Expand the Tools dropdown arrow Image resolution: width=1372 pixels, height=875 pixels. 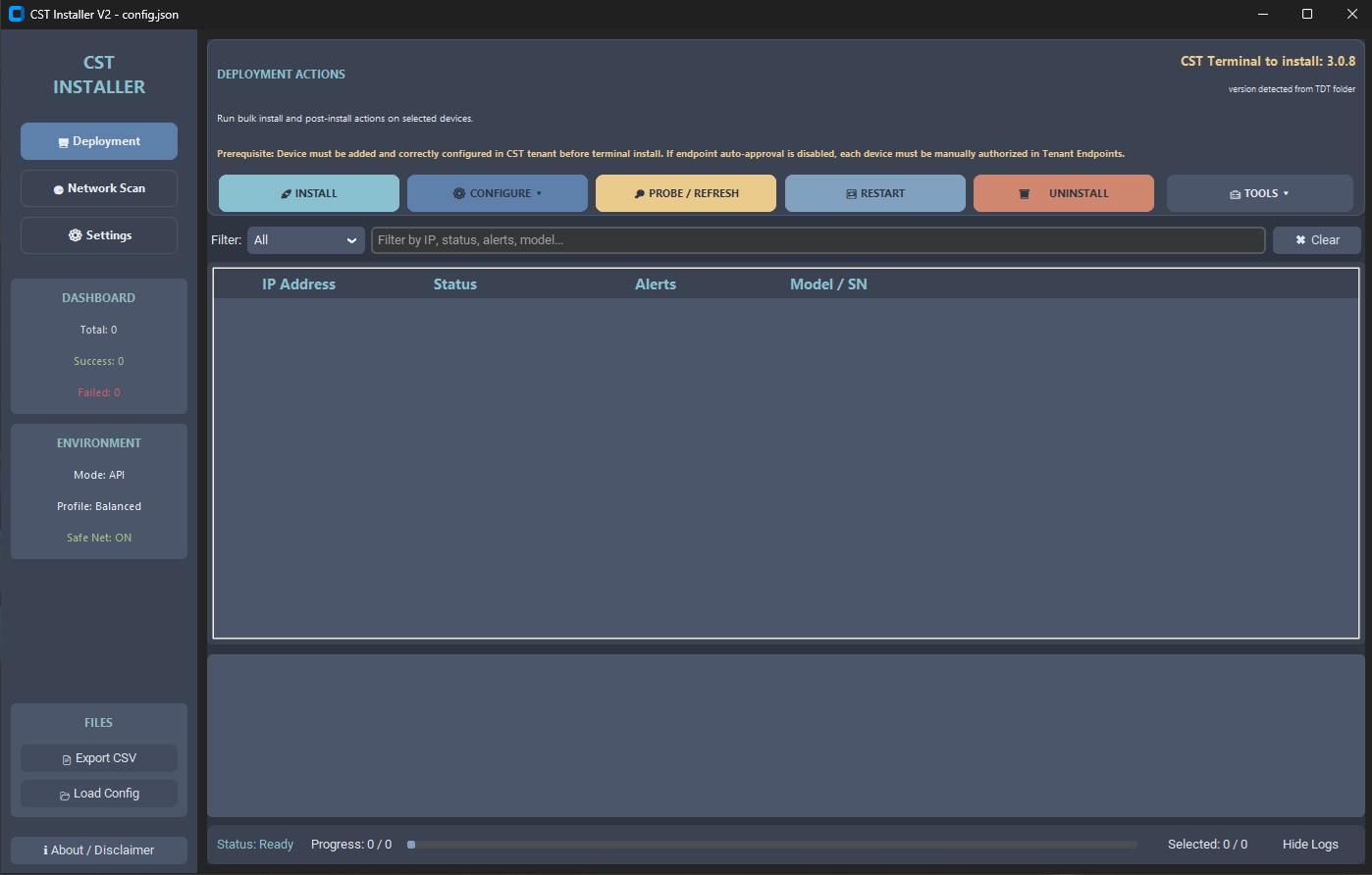[1286, 194]
